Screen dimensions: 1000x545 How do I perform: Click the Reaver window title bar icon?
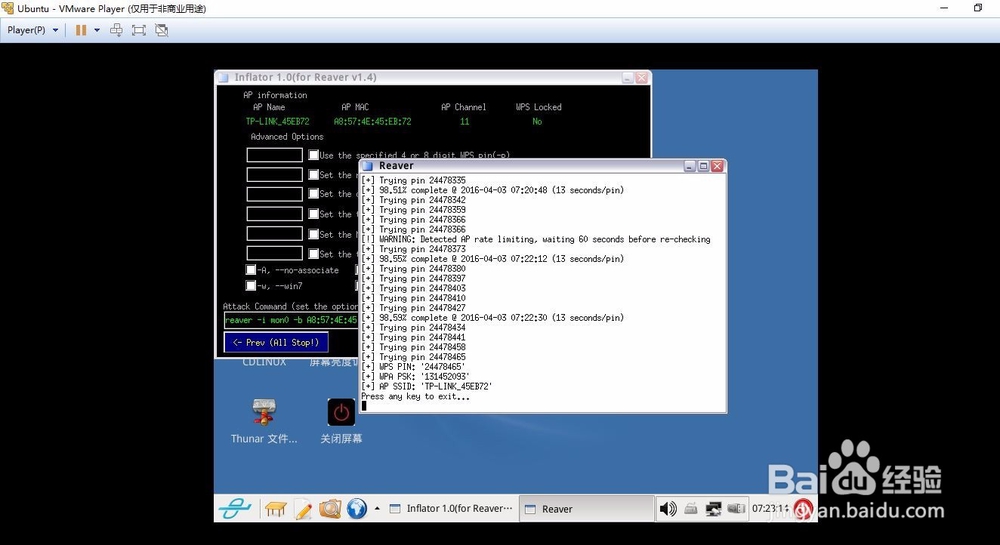(368, 166)
